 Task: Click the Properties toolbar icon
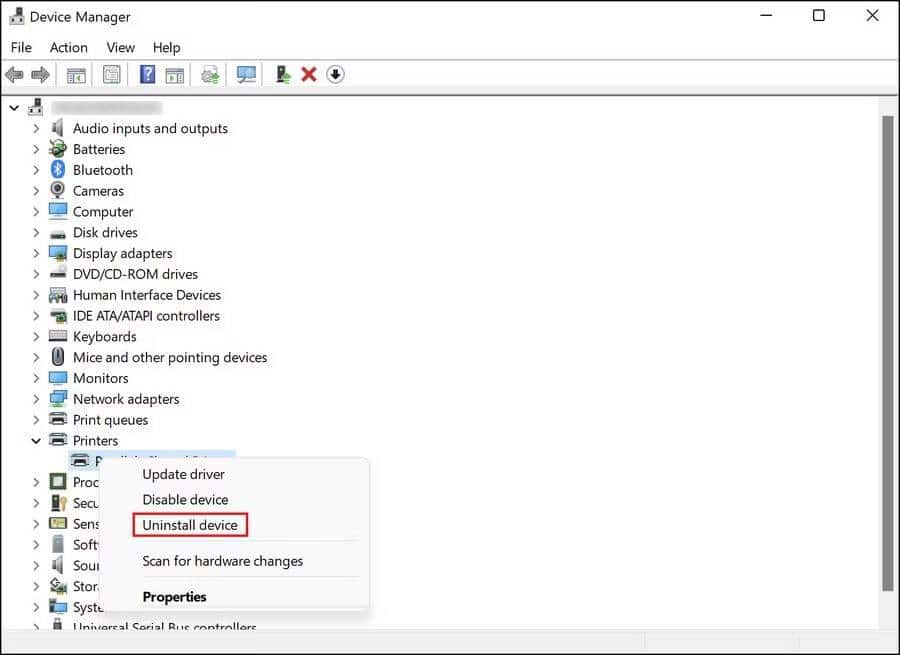(x=111, y=74)
